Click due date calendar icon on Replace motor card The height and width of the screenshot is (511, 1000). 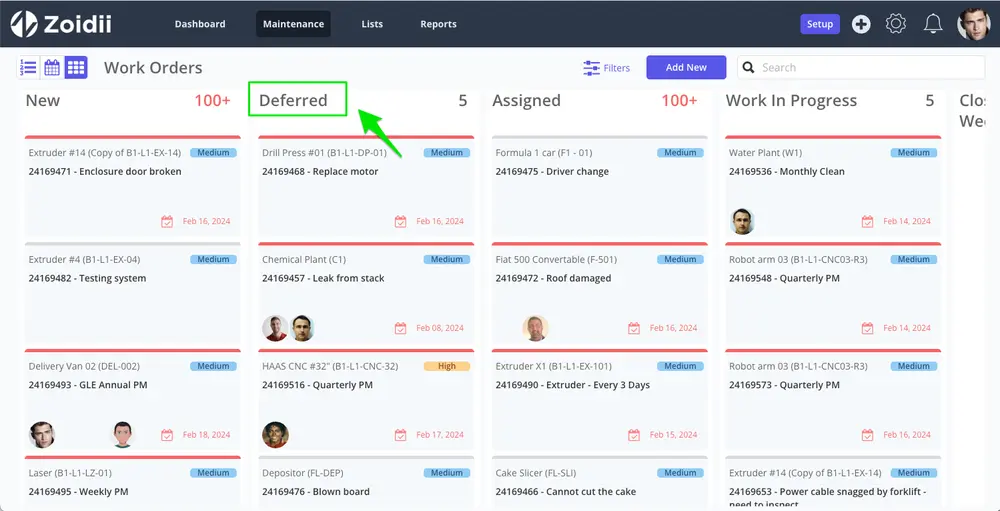click(x=401, y=221)
